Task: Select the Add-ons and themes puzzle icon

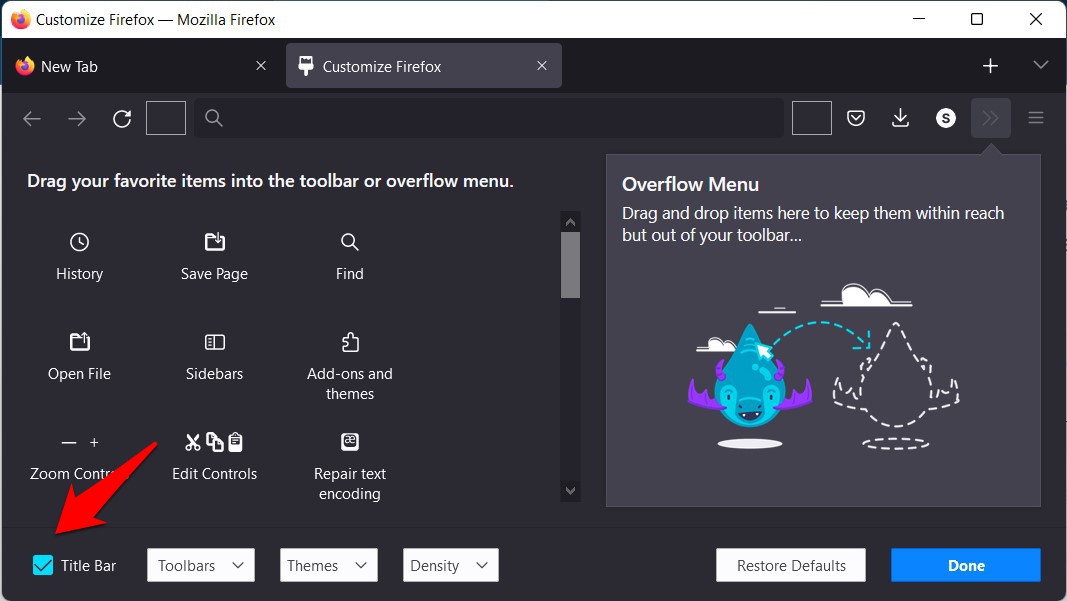Action: [x=349, y=342]
